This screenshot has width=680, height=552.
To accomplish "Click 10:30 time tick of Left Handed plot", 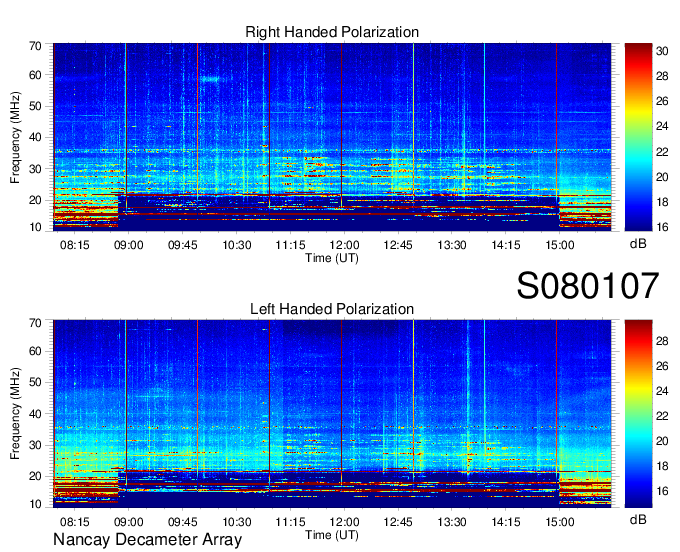I will 236,522.
